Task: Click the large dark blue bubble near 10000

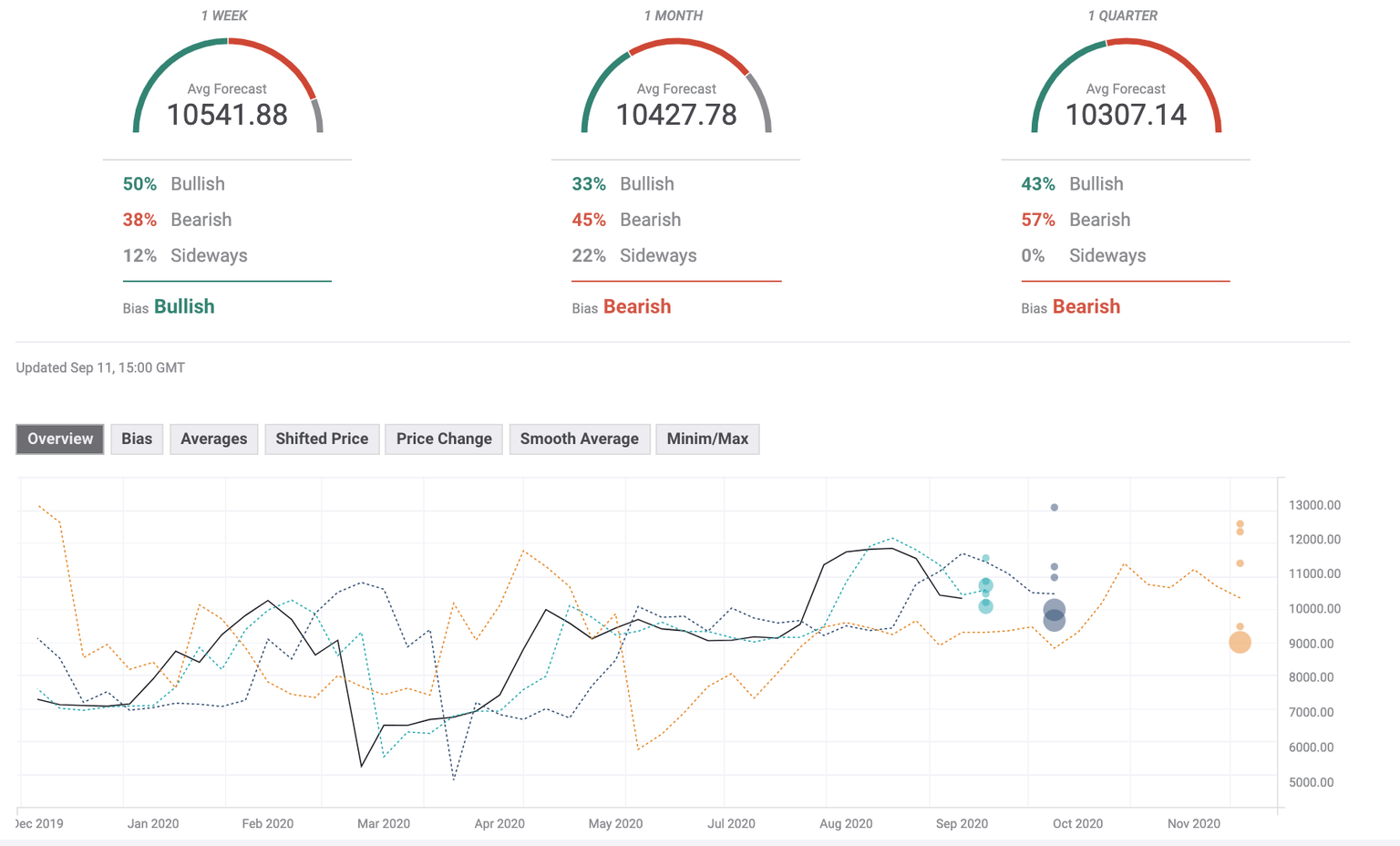Action: pos(1054,610)
